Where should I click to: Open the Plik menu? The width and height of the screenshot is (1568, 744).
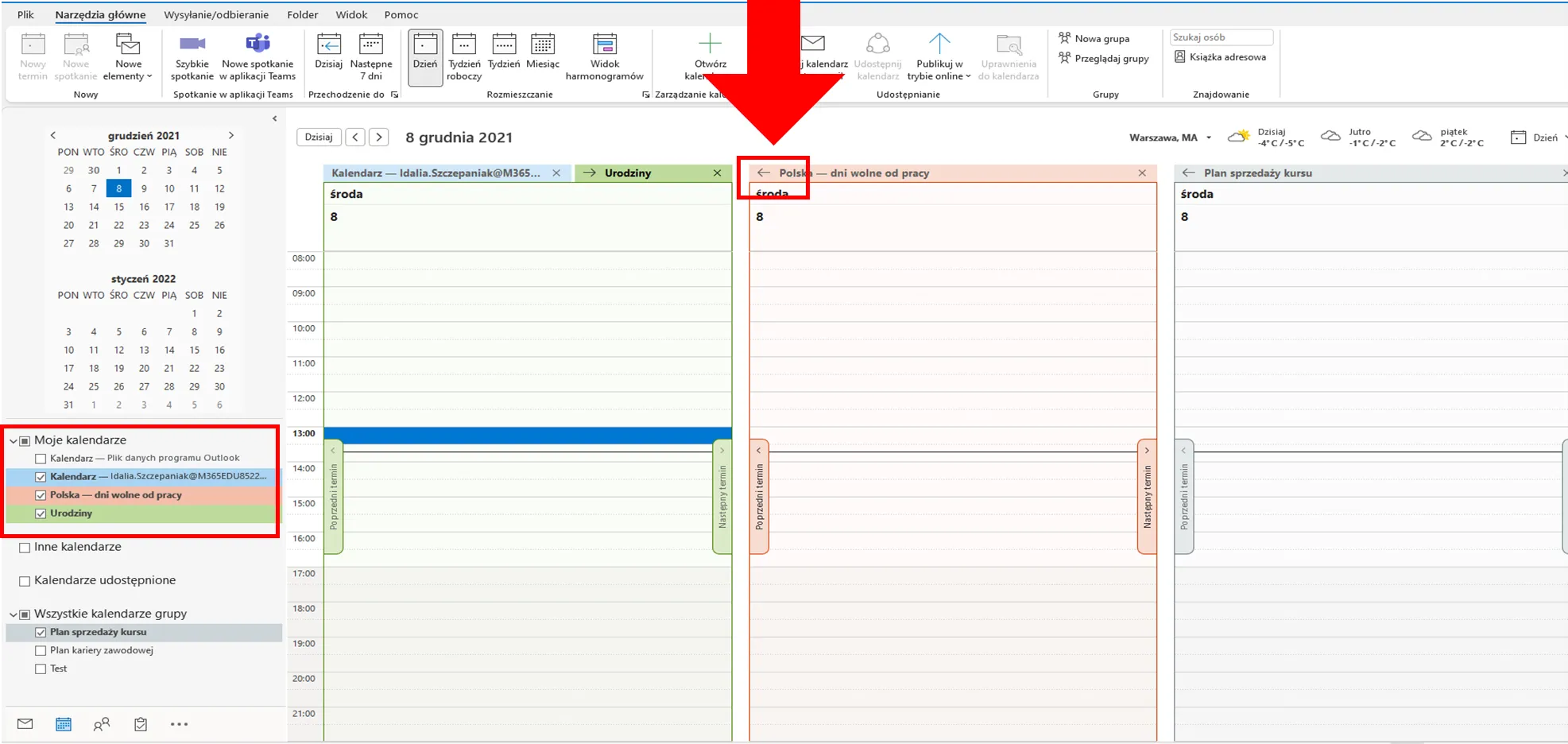tap(25, 14)
